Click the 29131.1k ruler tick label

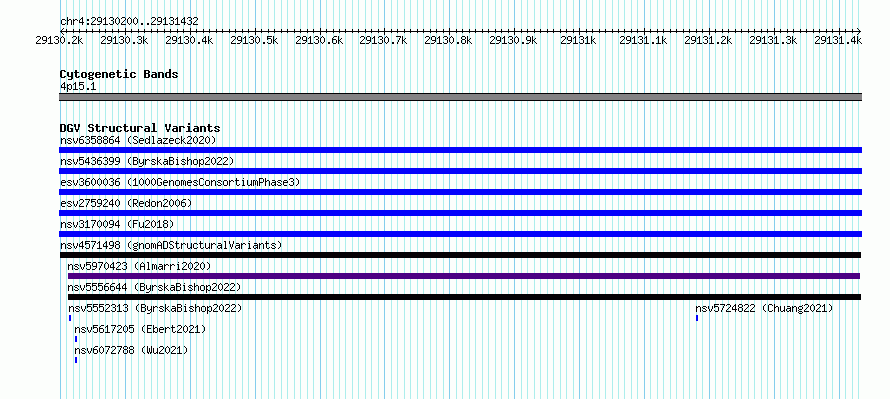point(643,40)
